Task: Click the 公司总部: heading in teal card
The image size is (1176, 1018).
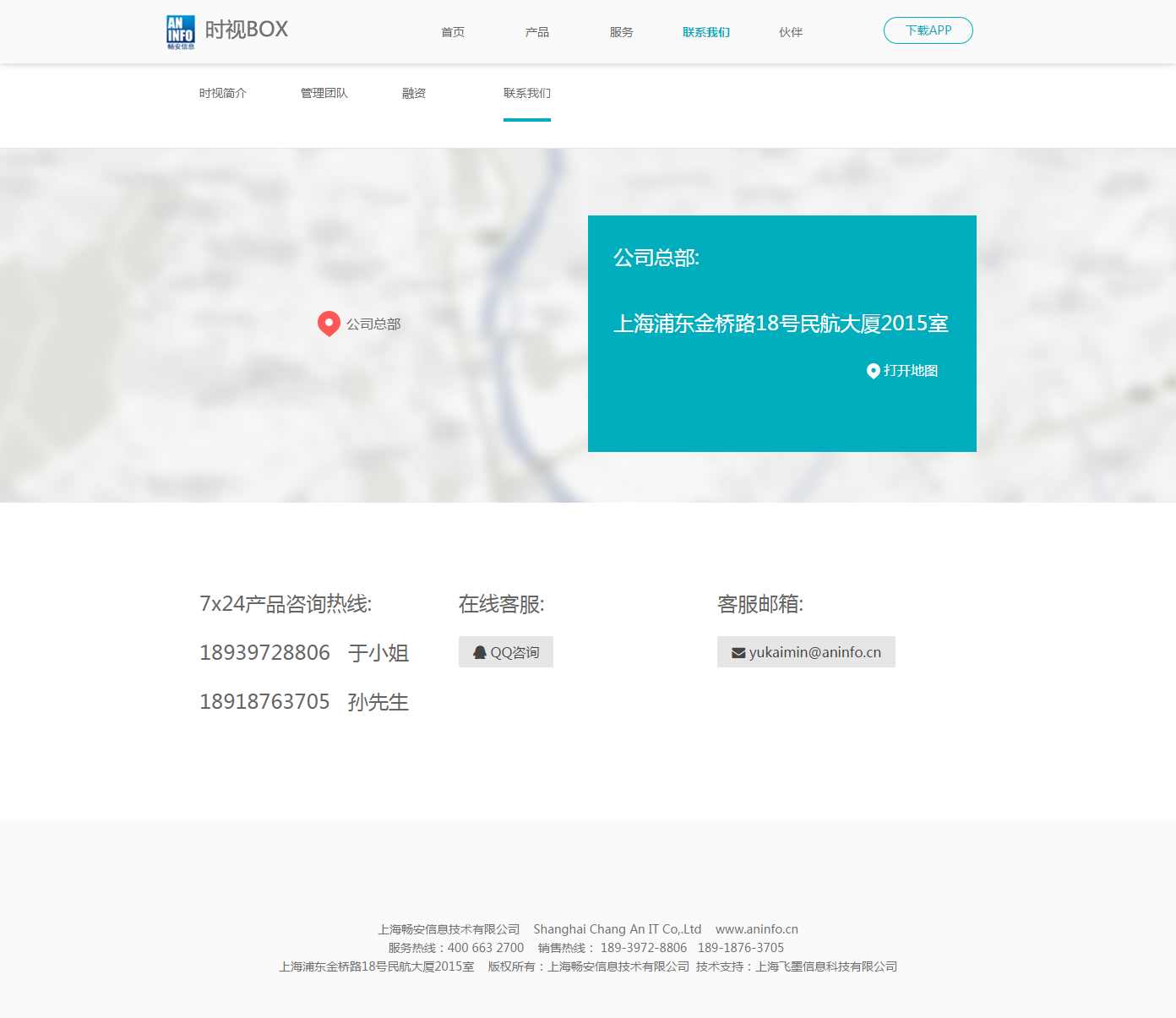Action: 656,258
